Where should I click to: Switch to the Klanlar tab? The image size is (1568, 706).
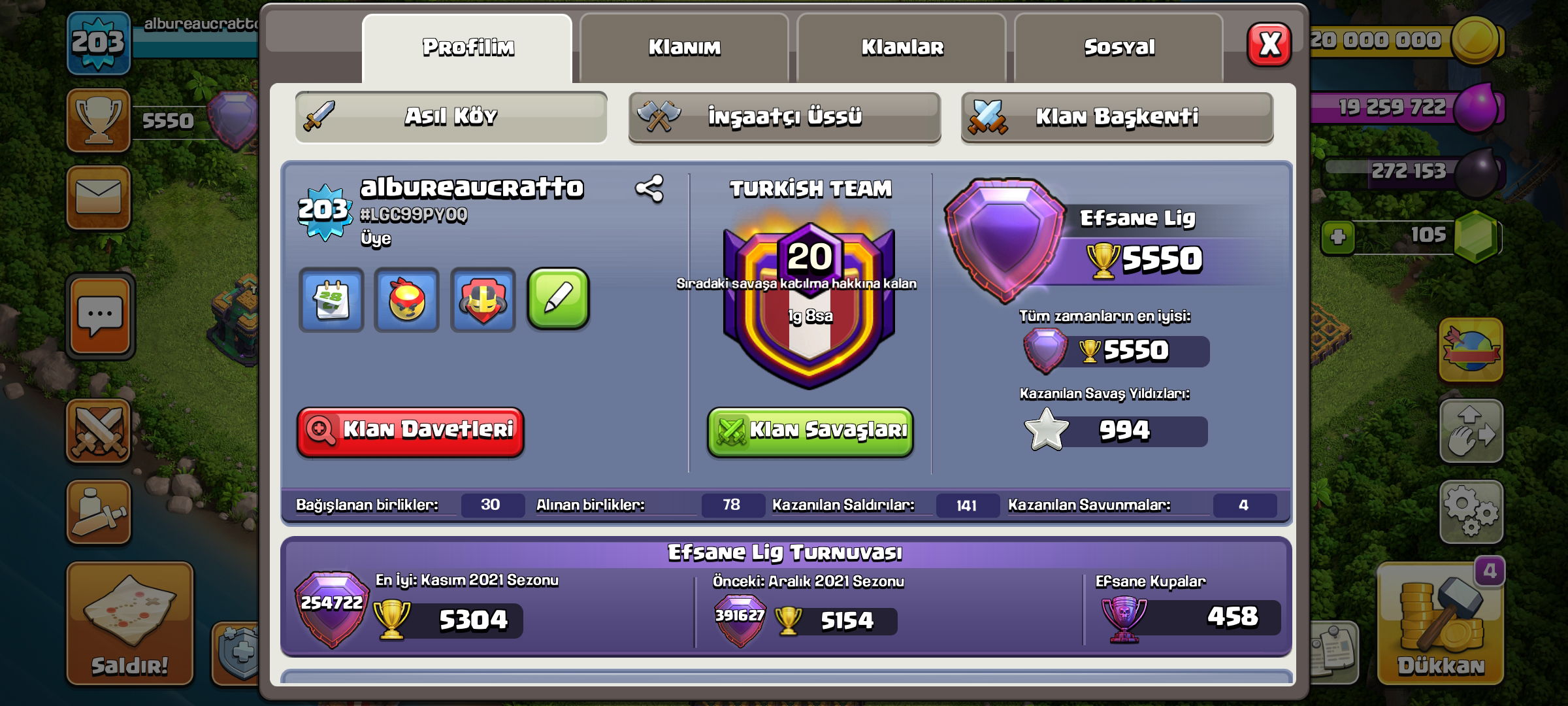[902, 48]
